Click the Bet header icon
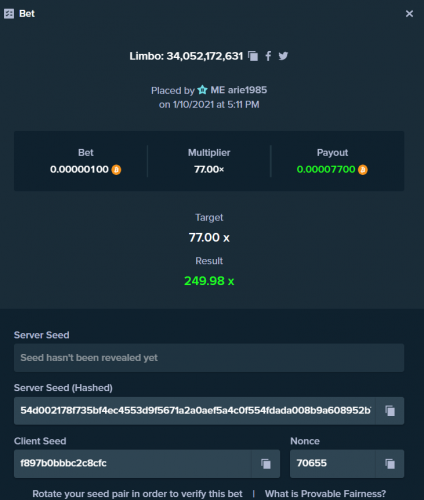Image resolution: width=424 pixels, height=500 pixels. tap(9, 14)
